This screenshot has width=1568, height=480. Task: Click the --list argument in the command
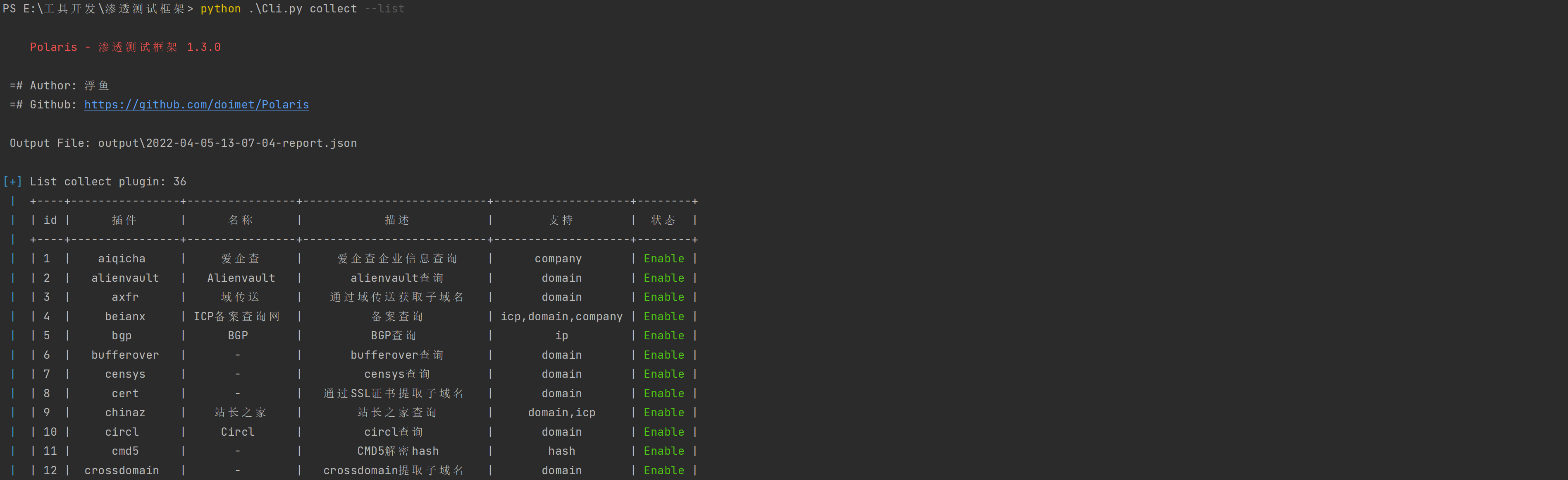[384, 9]
